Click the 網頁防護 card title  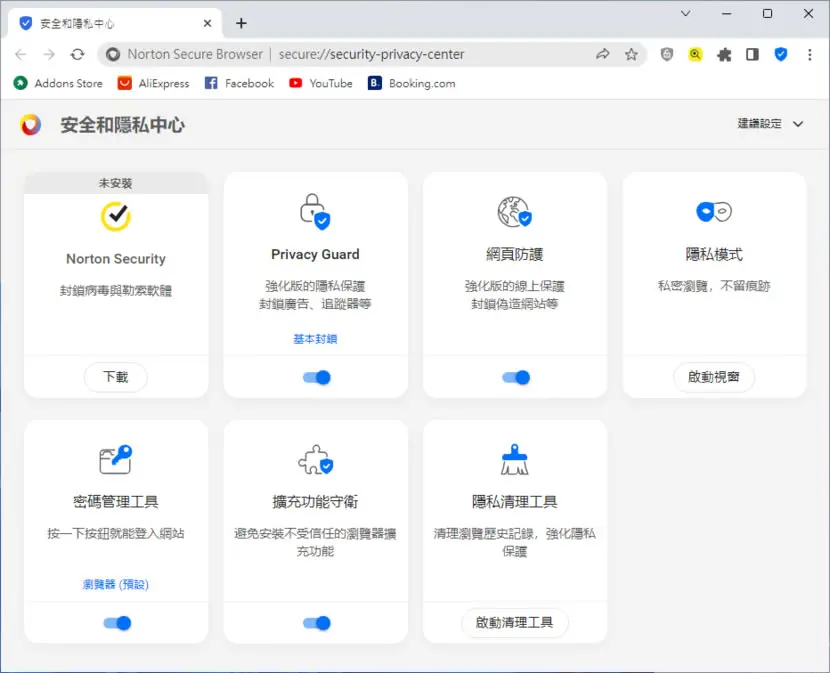(x=515, y=255)
